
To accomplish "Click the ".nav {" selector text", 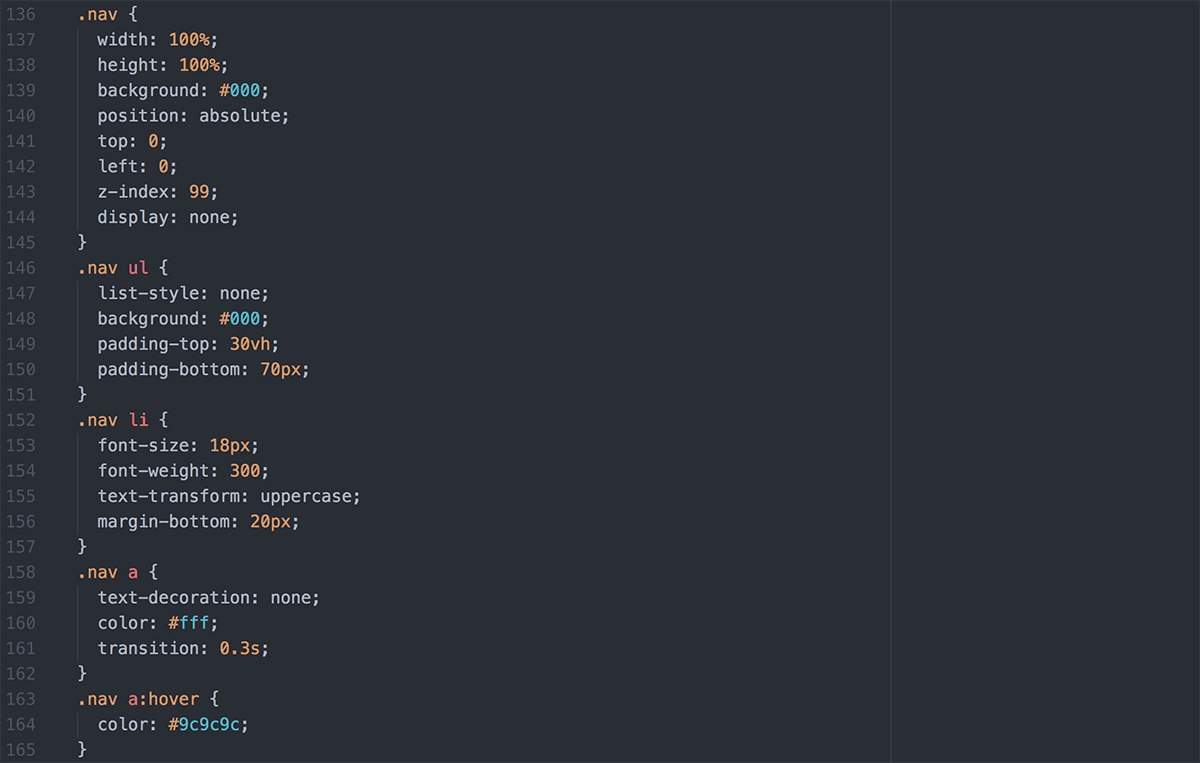I will 108,15.
